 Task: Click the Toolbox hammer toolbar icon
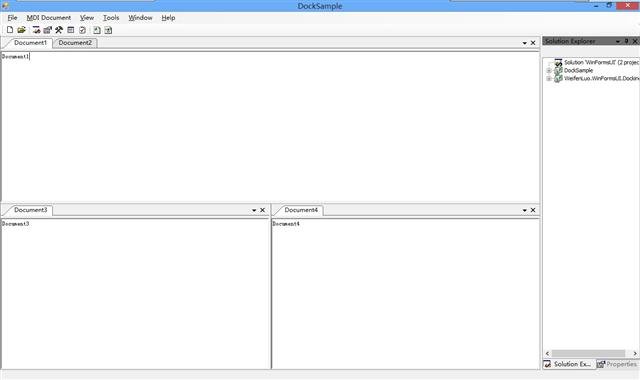(x=59, y=30)
